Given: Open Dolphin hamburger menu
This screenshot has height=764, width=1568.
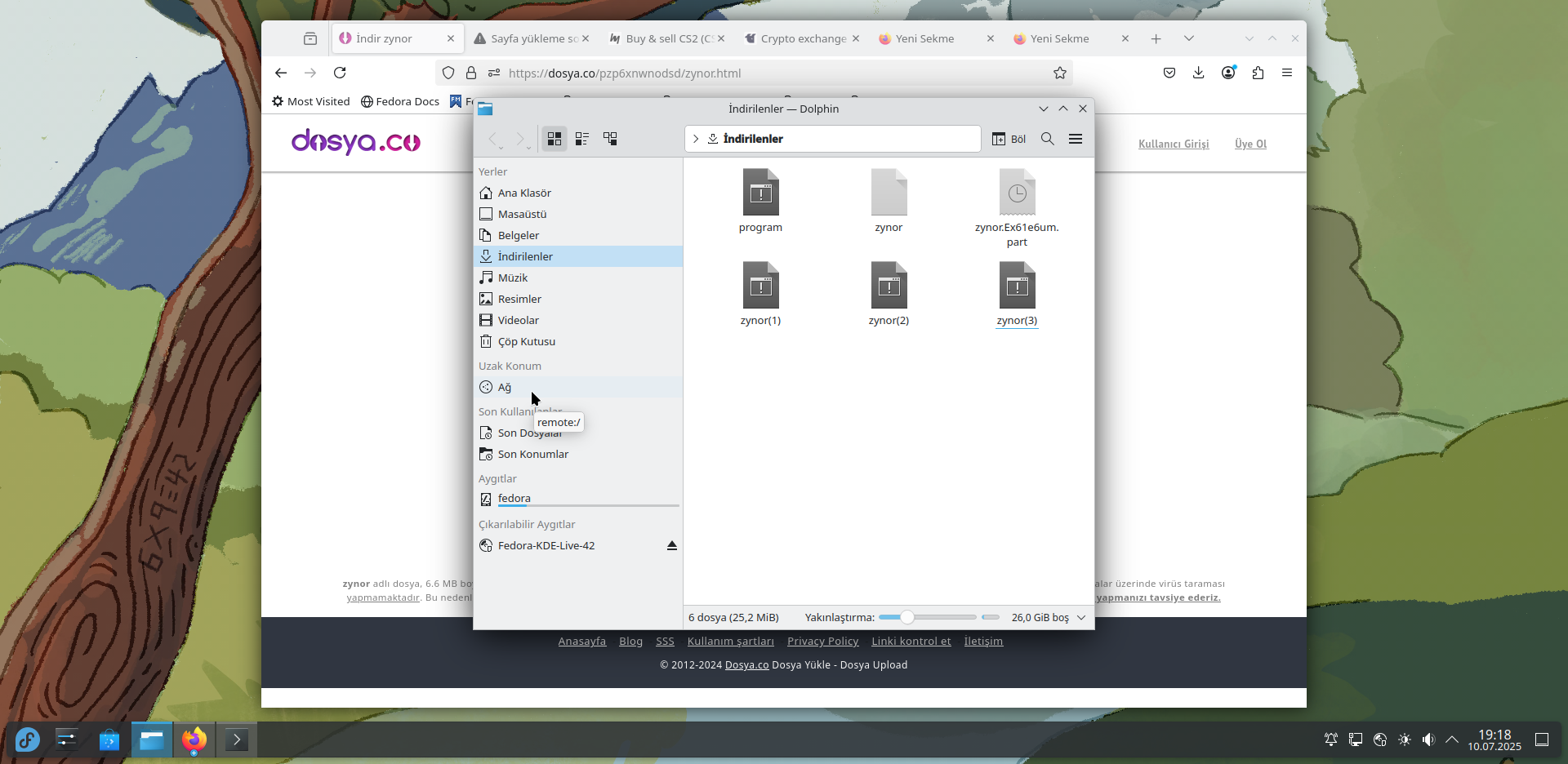Looking at the screenshot, I should [1076, 139].
